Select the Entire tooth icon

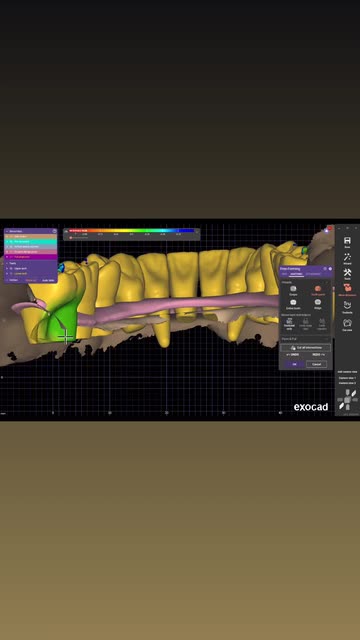(293, 302)
